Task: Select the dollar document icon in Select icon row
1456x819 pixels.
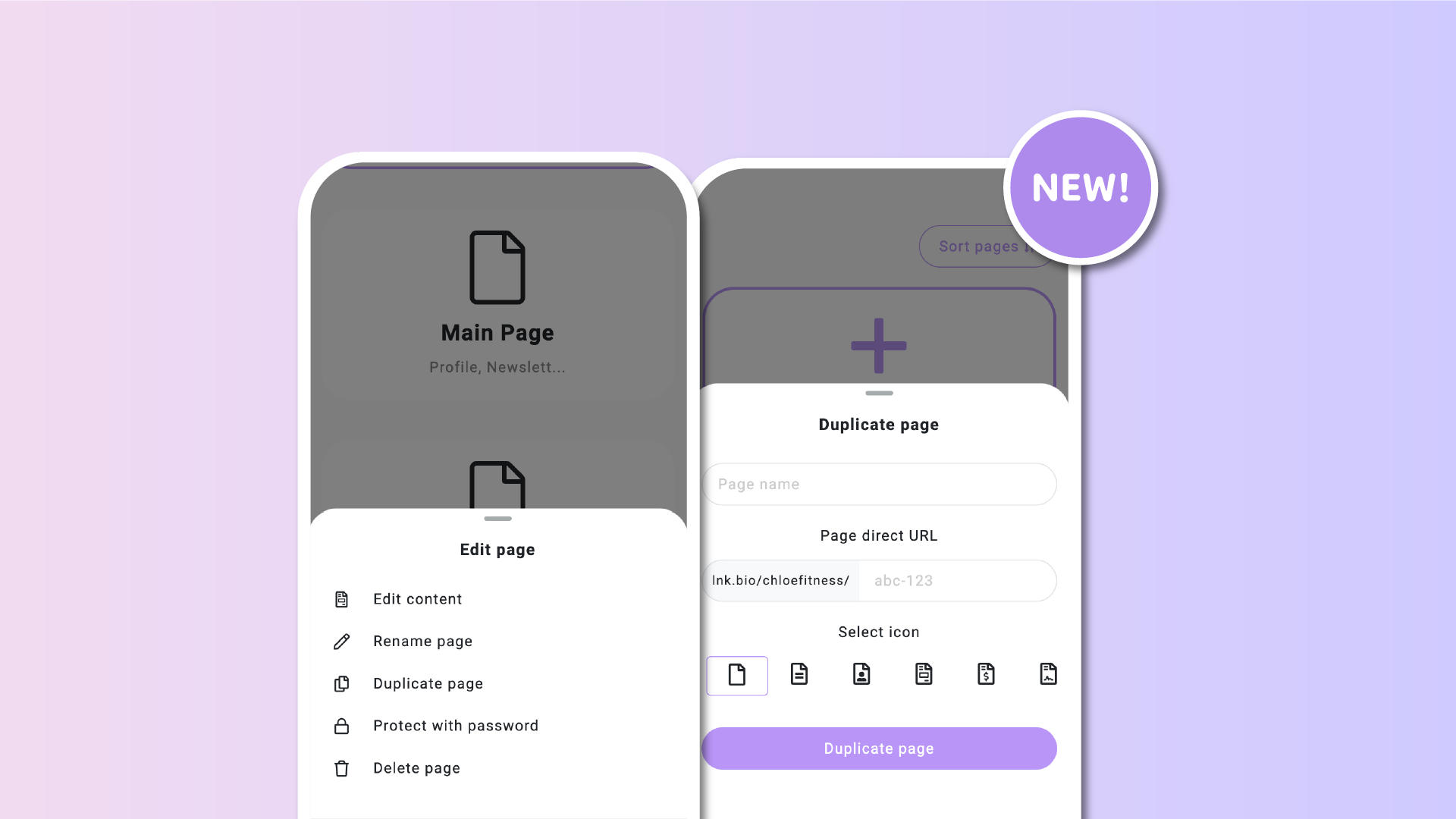Action: [986, 674]
